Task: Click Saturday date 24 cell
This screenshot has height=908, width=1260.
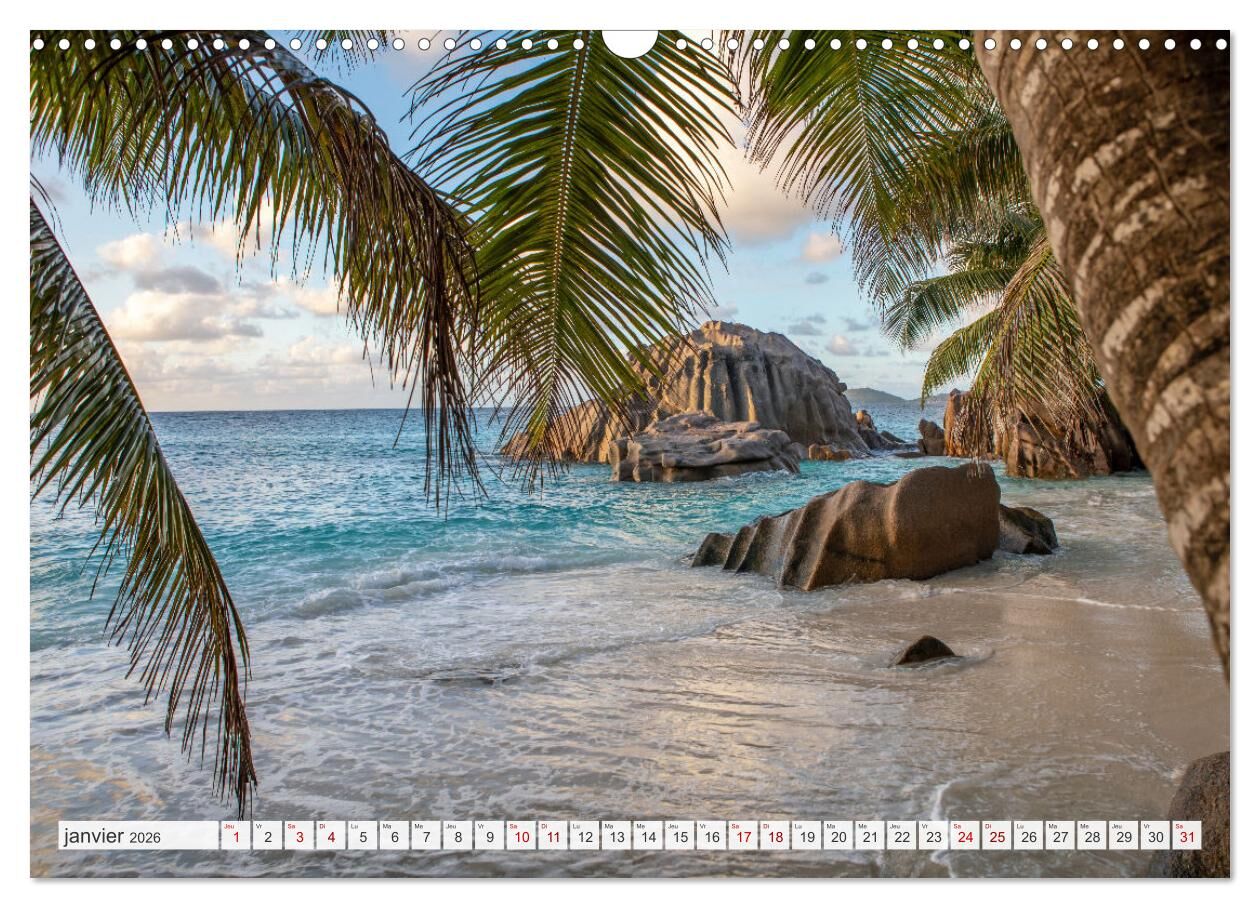Action: tap(964, 836)
